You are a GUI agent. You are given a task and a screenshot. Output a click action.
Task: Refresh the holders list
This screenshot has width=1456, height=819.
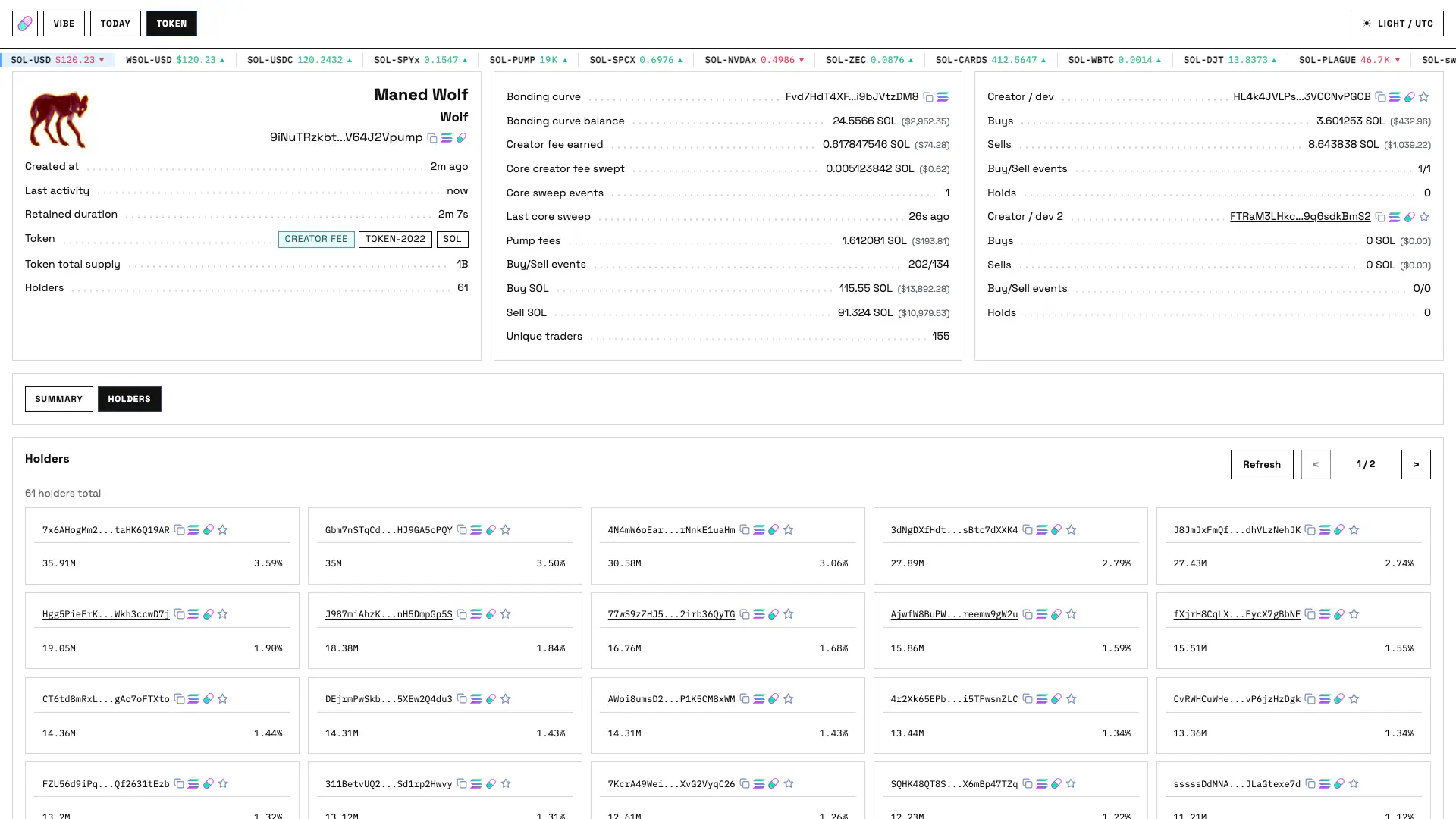coord(1262,464)
